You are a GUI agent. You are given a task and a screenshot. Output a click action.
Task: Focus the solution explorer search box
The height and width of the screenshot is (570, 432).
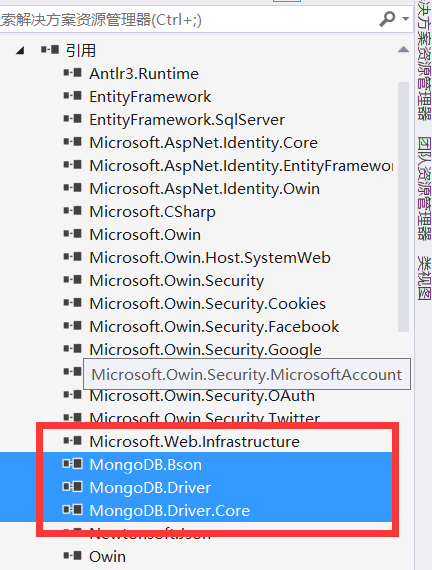click(x=187, y=20)
